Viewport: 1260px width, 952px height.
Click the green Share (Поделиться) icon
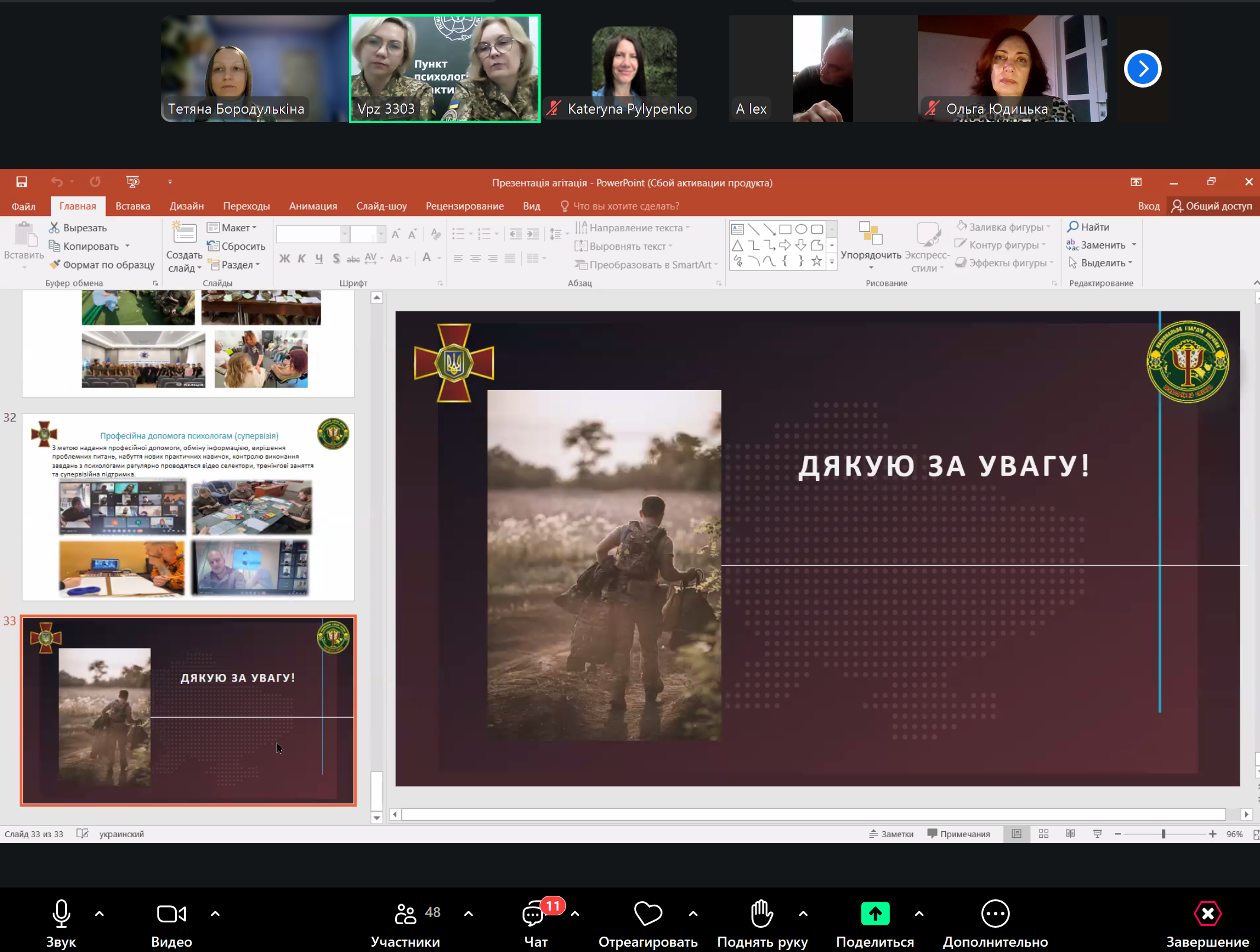[875, 914]
